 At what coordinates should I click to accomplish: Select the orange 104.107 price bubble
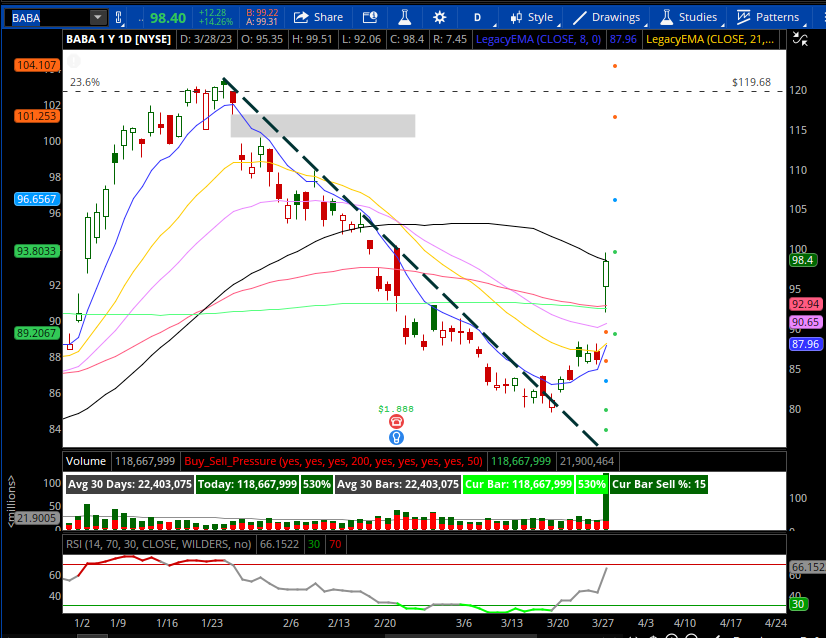(37, 65)
